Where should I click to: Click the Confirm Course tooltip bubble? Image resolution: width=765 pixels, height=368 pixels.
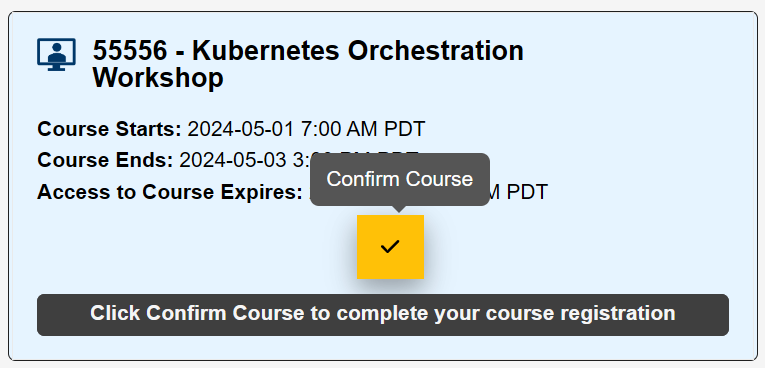pyautogui.click(x=400, y=179)
